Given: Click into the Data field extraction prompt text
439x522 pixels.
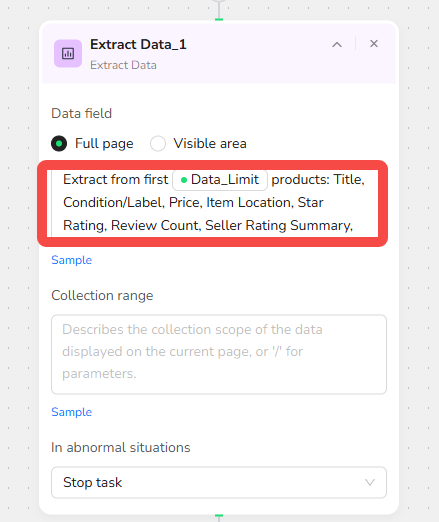Looking at the screenshot, I should click(212, 203).
